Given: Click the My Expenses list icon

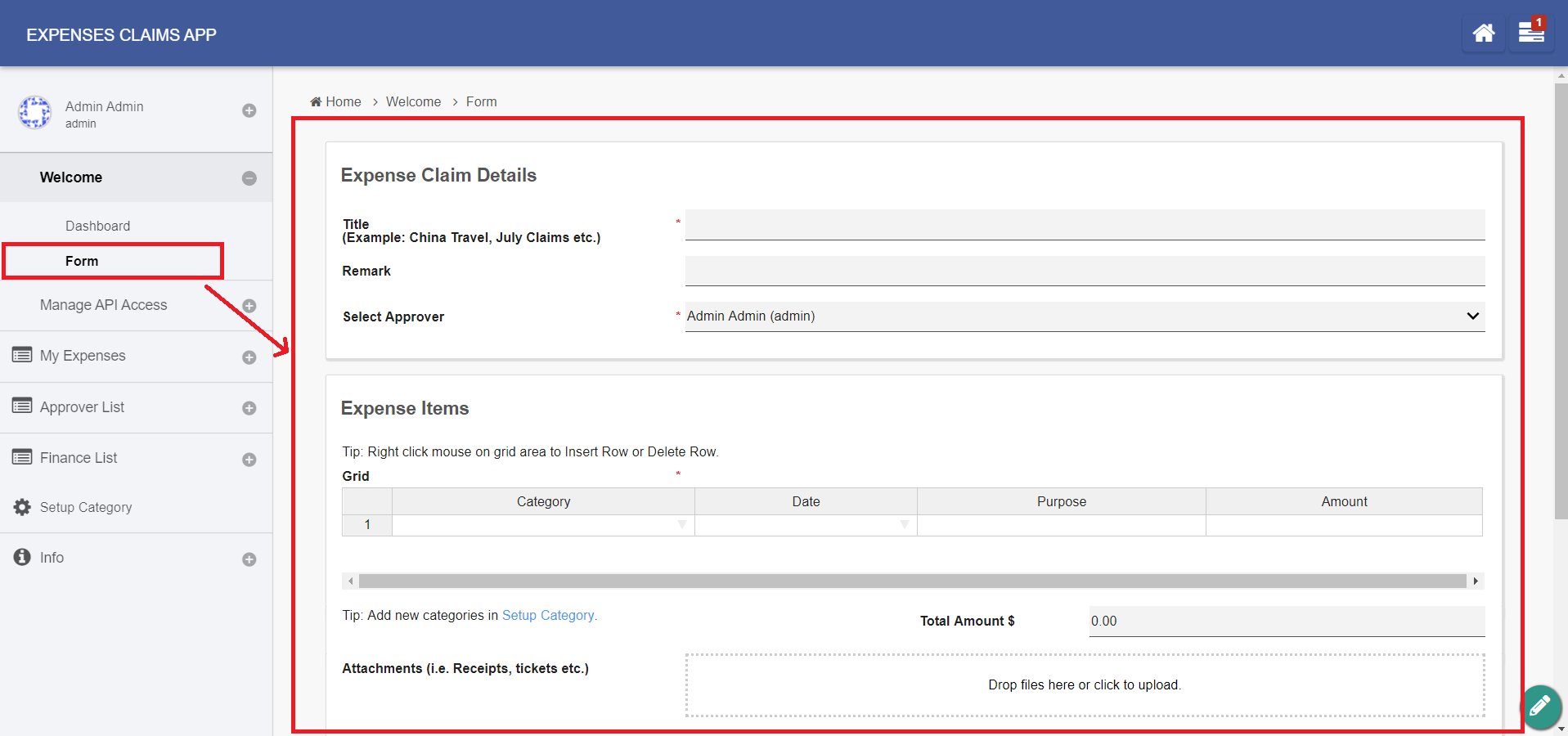Looking at the screenshot, I should tap(22, 355).
